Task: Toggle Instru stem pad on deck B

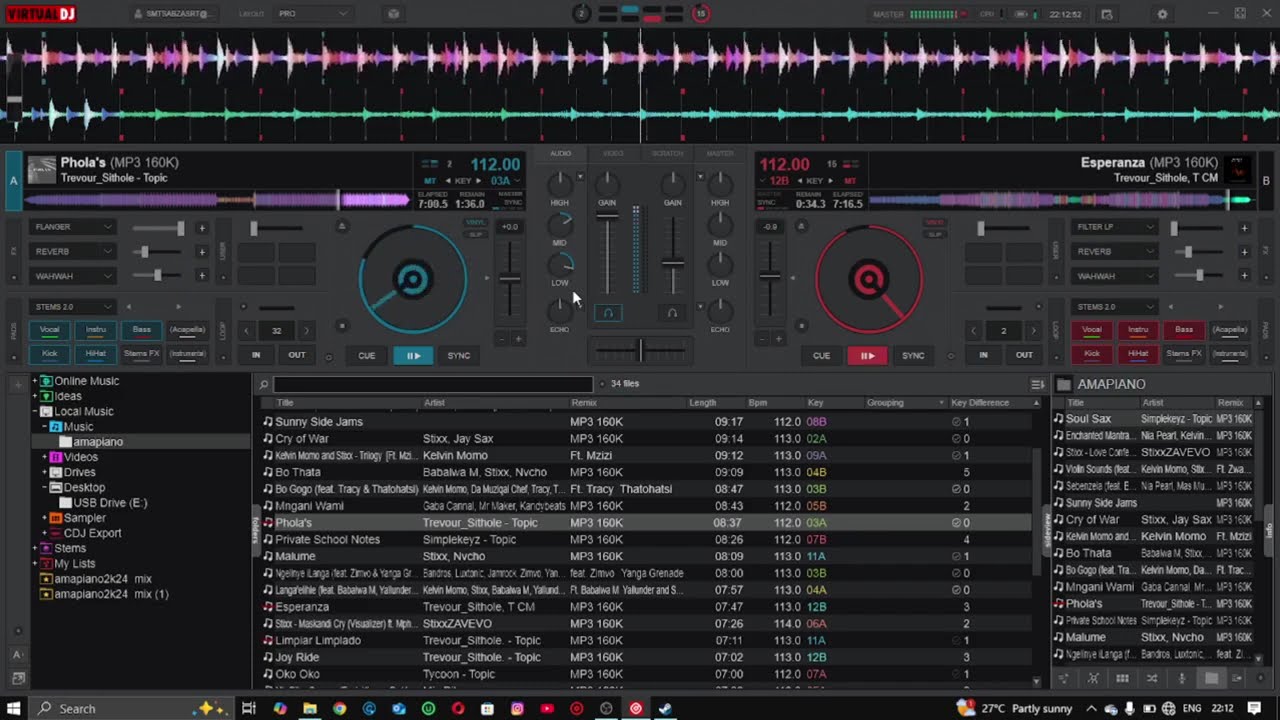Action: click(1138, 330)
